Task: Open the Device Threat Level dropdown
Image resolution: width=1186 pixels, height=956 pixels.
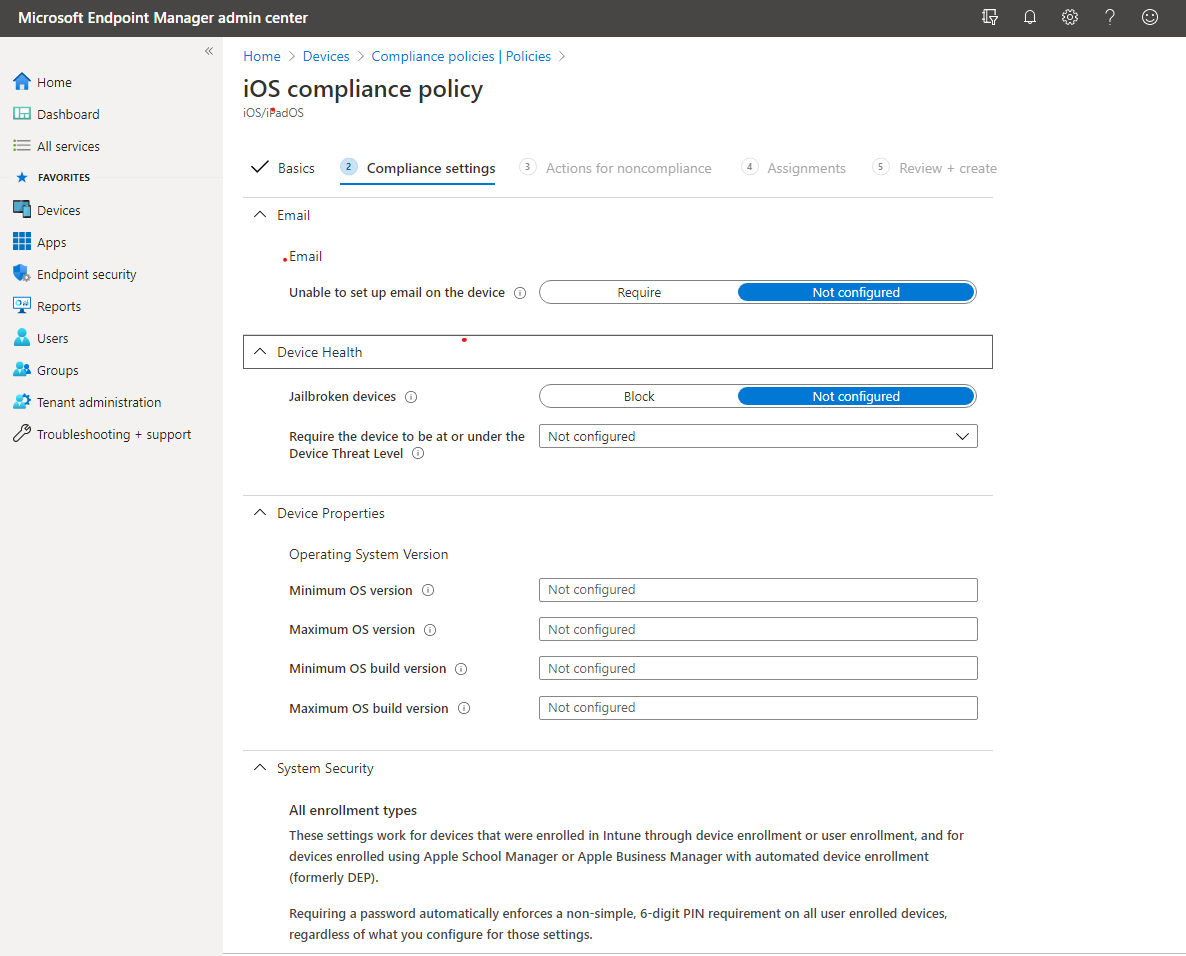Action: click(x=758, y=436)
